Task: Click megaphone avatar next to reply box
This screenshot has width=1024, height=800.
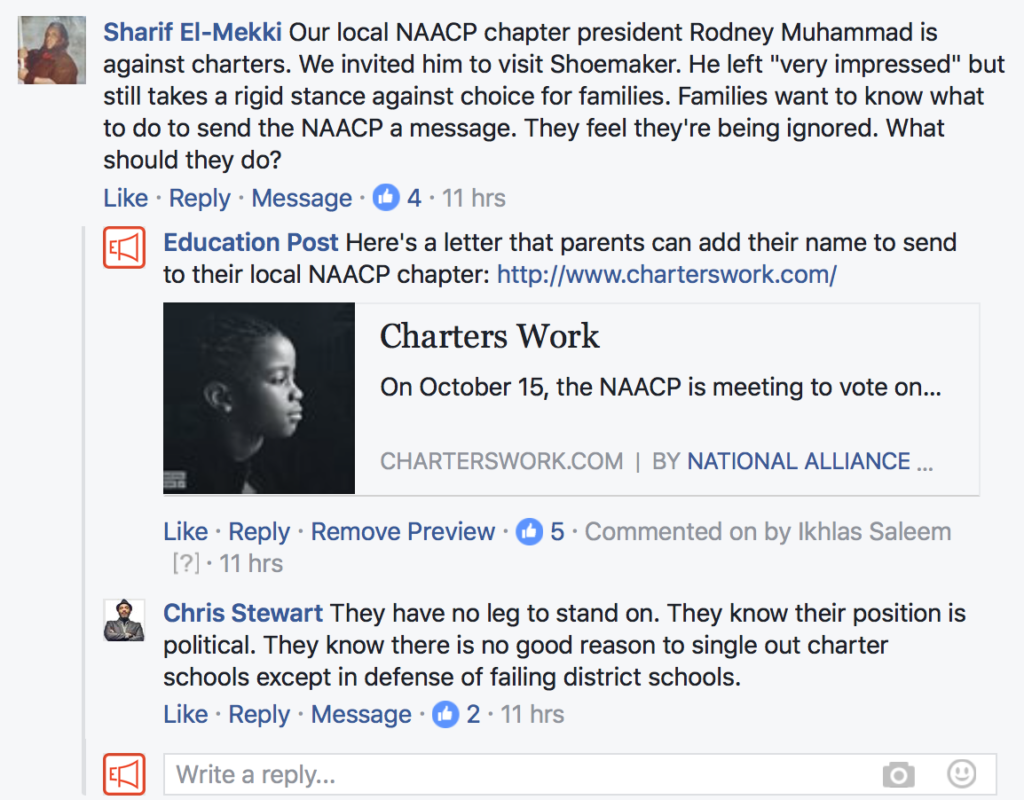Action: [125, 774]
